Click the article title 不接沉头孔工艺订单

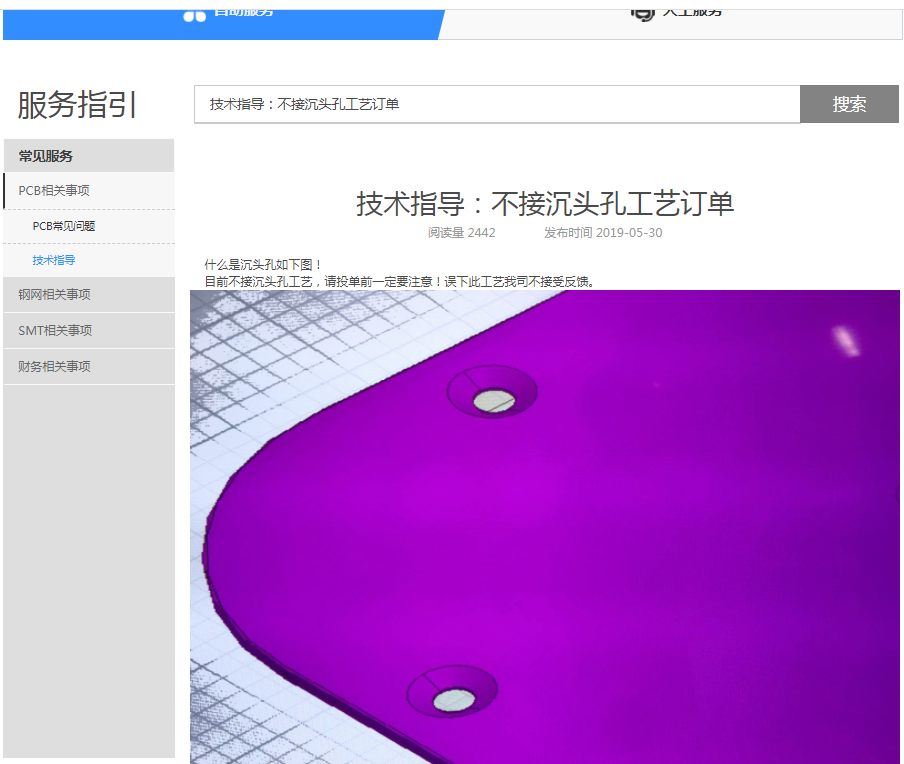point(545,202)
